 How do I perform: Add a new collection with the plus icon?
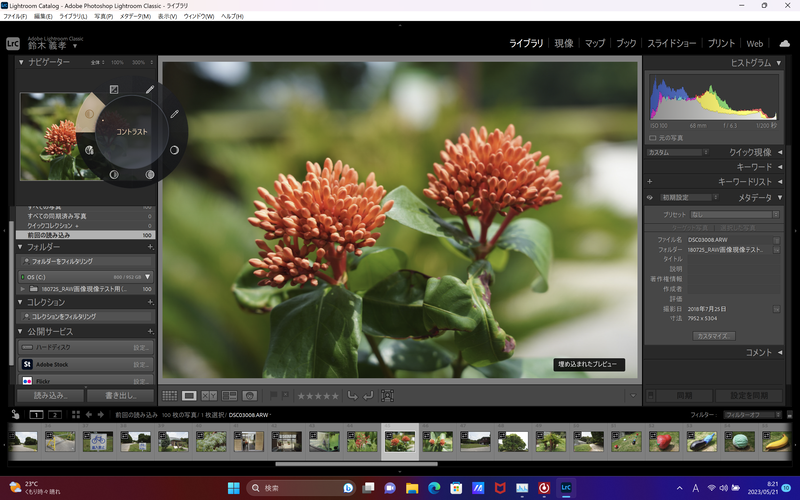coord(151,302)
